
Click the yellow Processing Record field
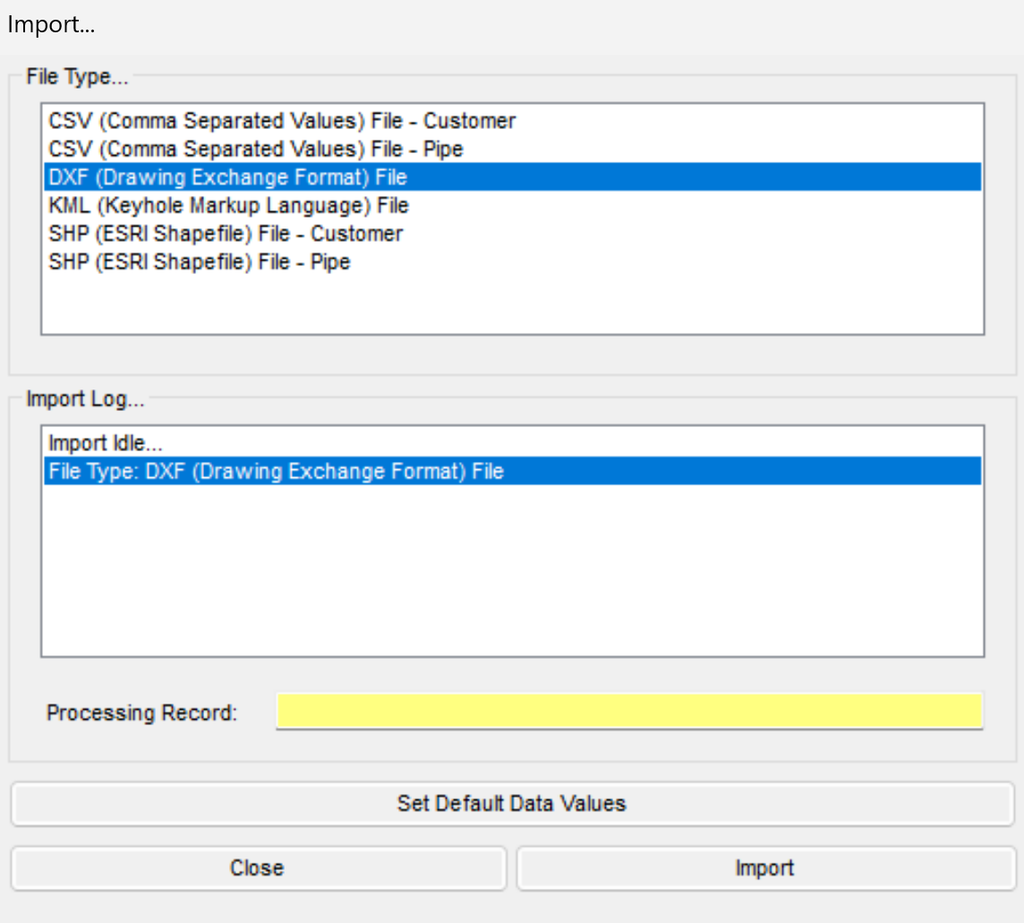coord(630,711)
